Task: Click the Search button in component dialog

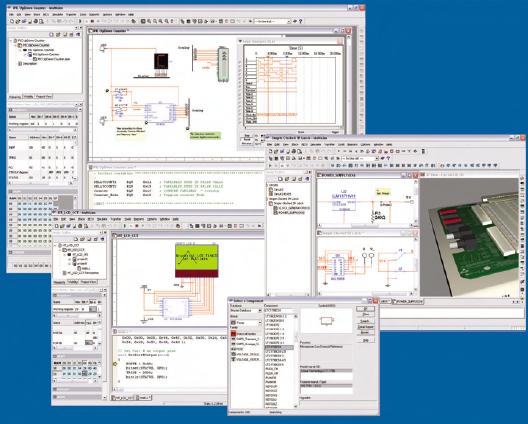Action: pyautogui.click(x=365, y=321)
